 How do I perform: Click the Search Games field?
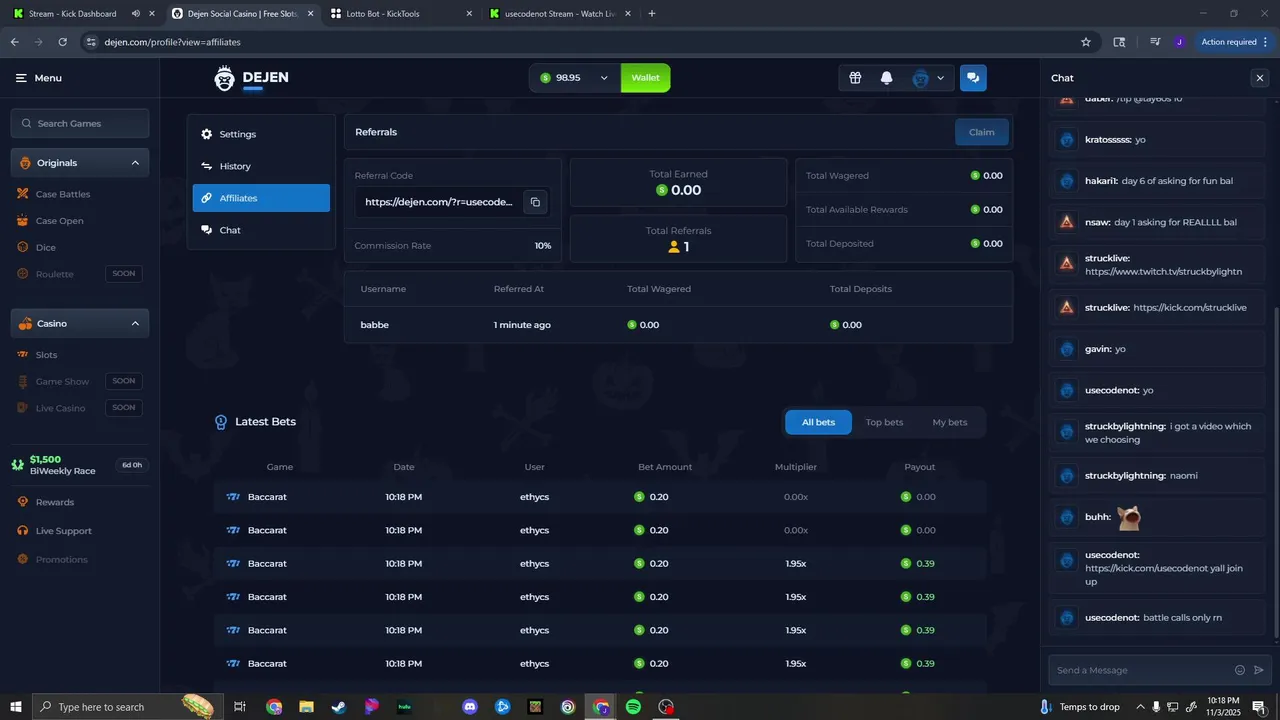coord(80,123)
